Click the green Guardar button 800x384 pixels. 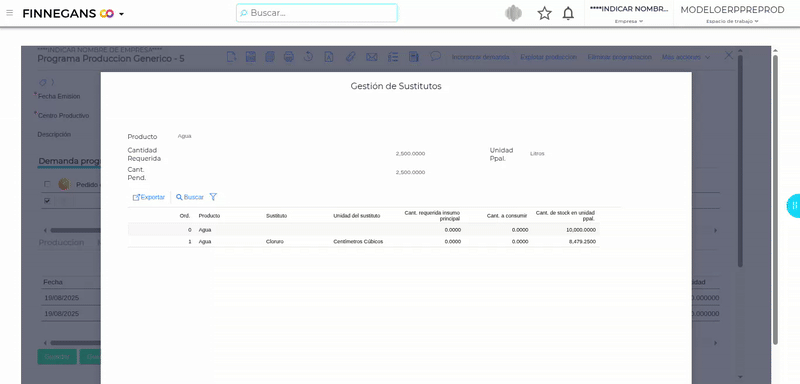[57, 356]
